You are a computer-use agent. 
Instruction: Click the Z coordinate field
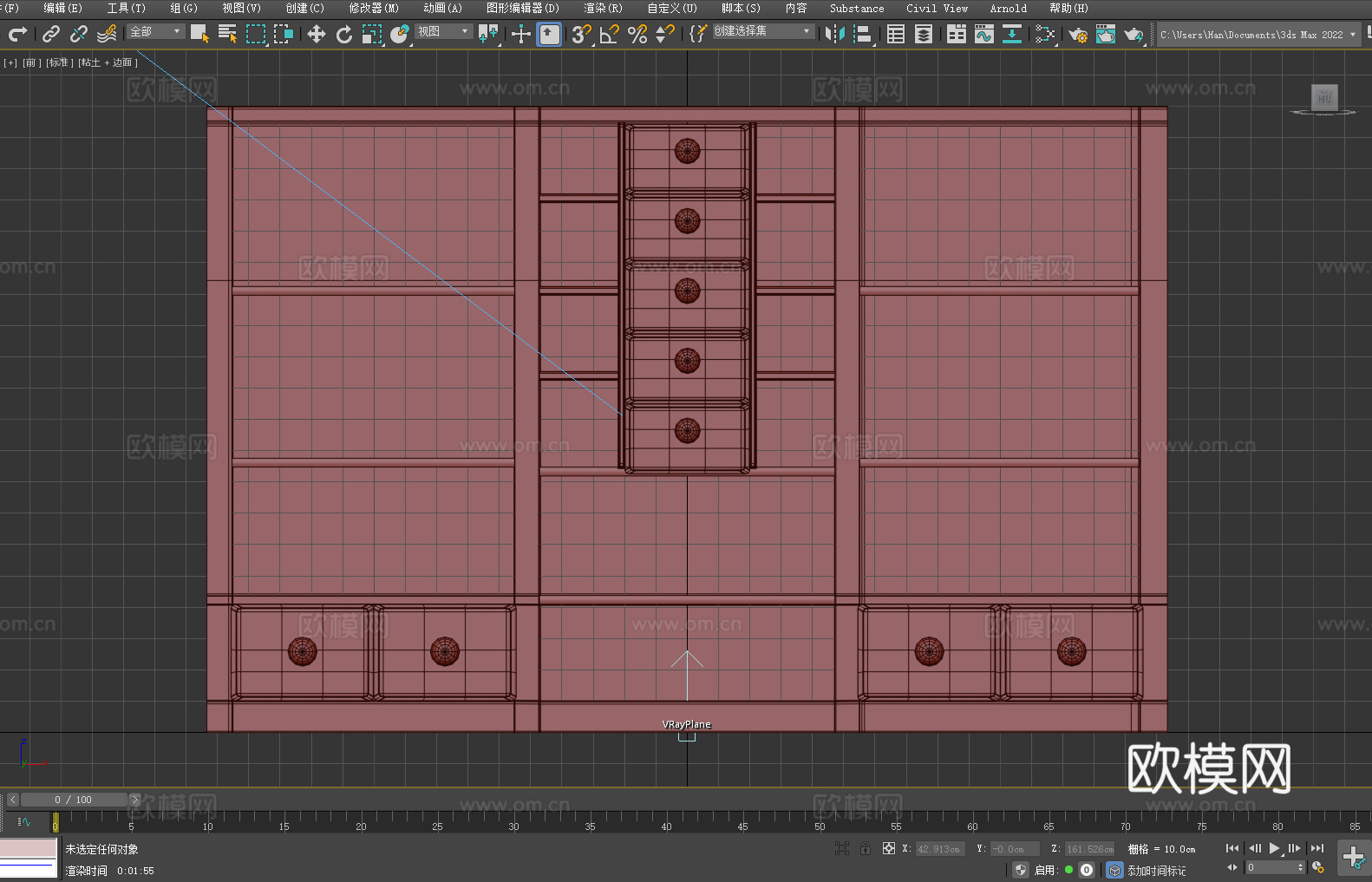click(1089, 849)
